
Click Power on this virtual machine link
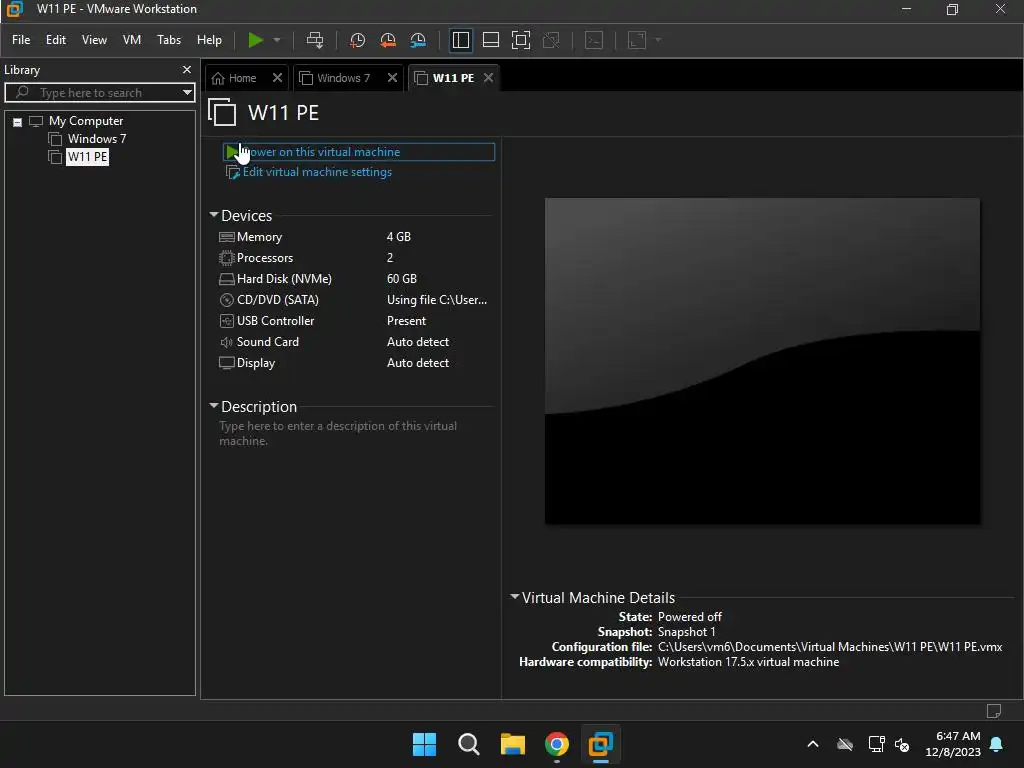tap(359, 152)
